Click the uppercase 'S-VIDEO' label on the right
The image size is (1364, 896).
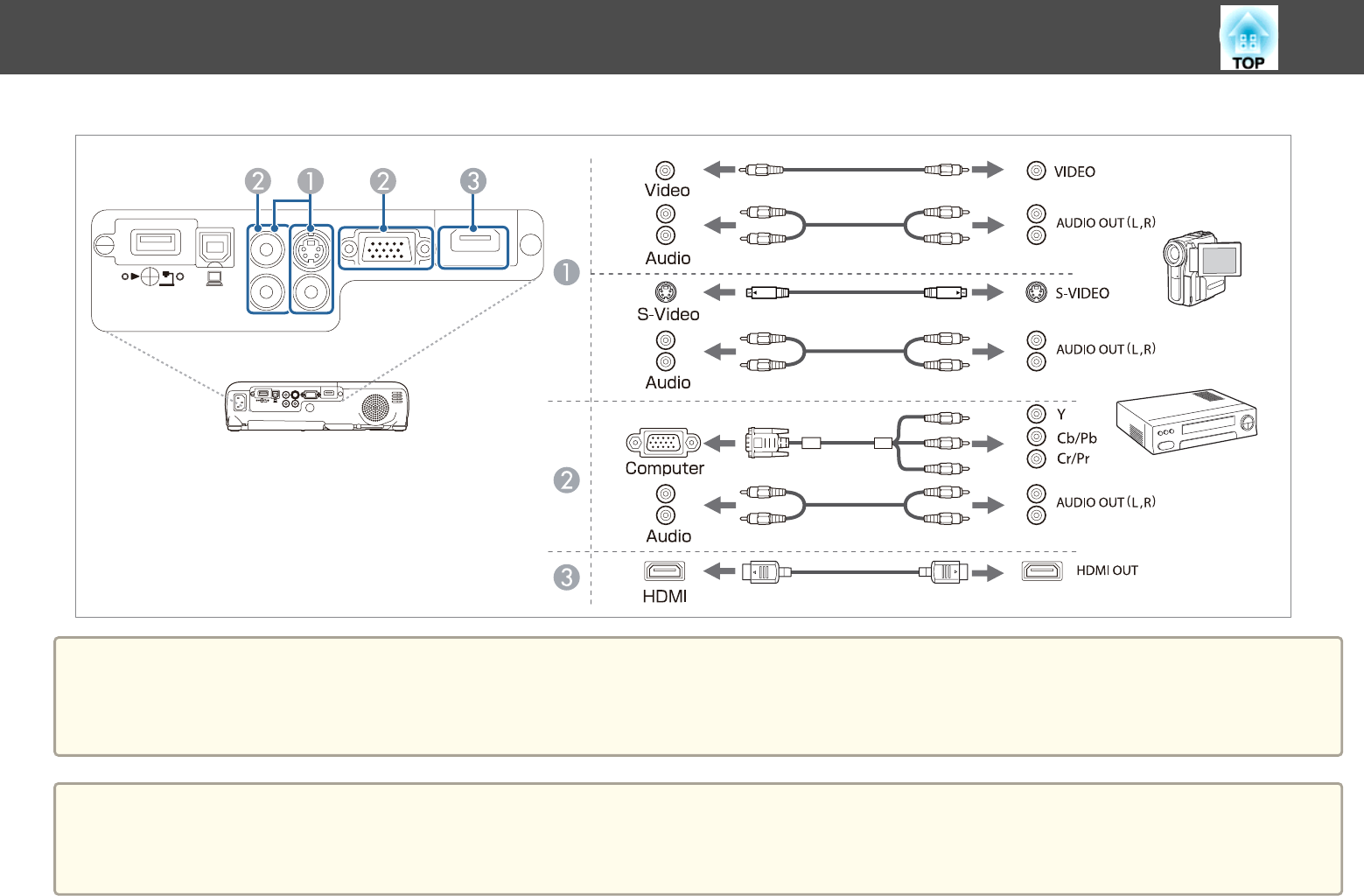click(1082, 294)
